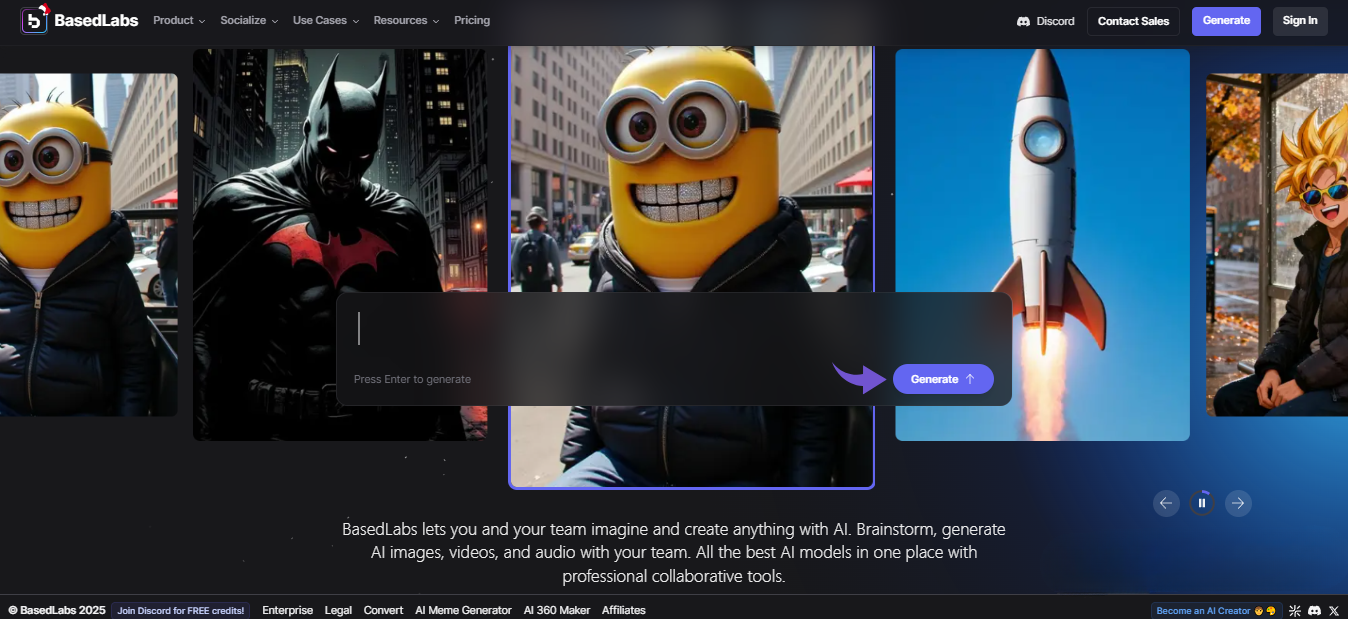
Task: Open the Use Cases dropdown
Action: pos(325,20)
